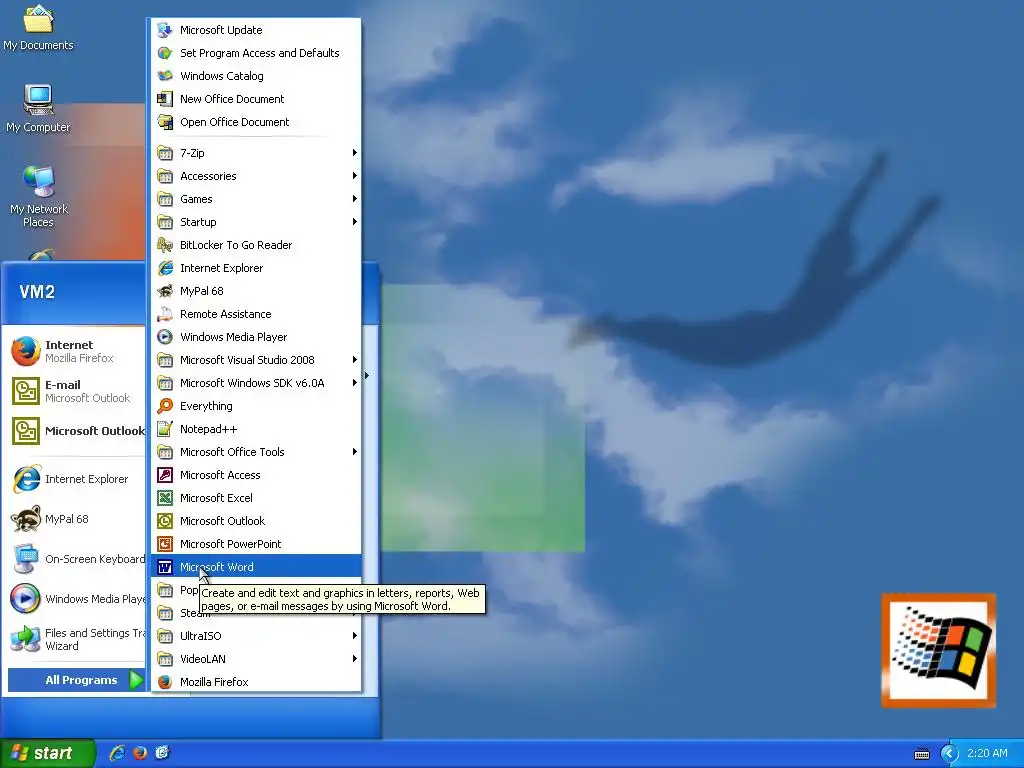Click the Windows logo image on desktop
The height and width of the screenshot is (768, 1024).
[x=938, y=650]
